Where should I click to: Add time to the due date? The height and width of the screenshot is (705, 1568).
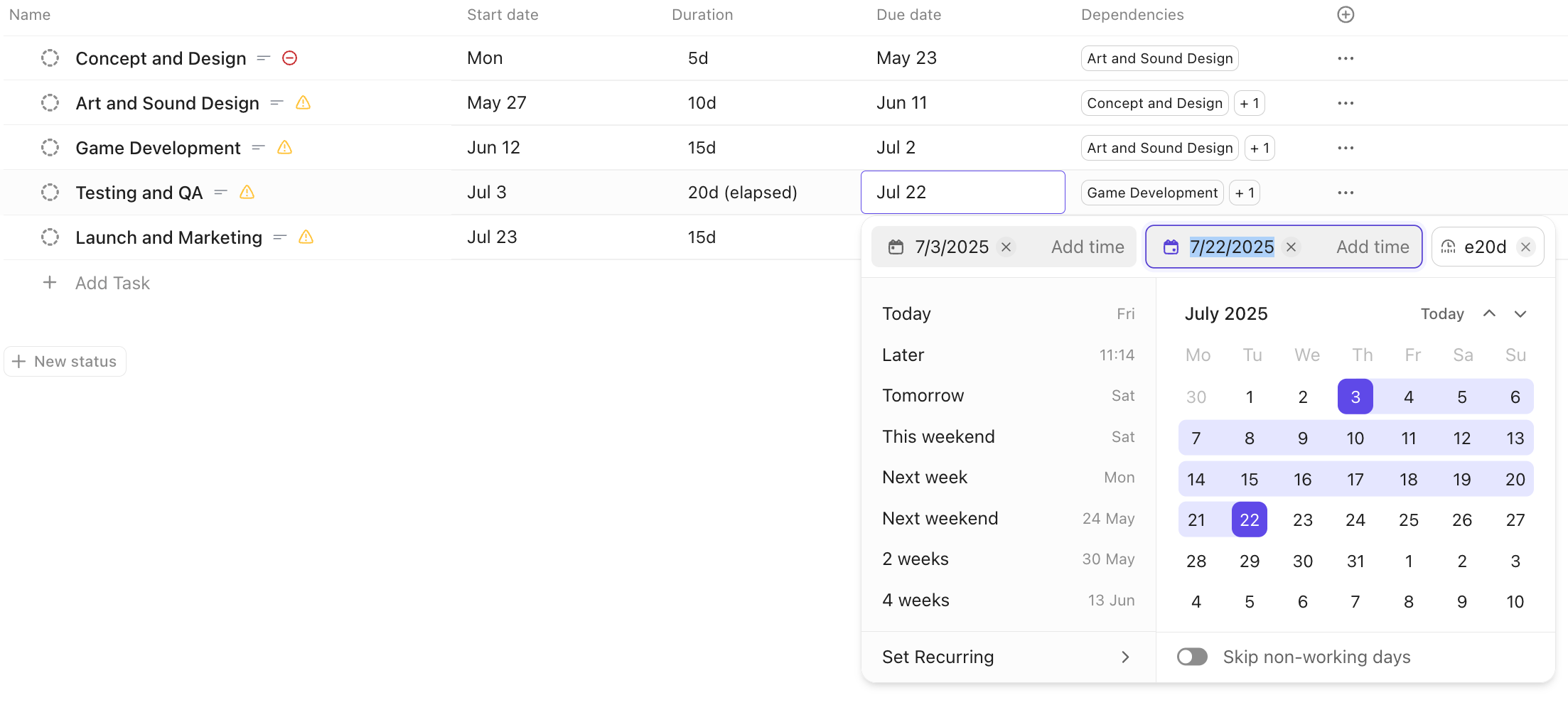pos(1373,247)
